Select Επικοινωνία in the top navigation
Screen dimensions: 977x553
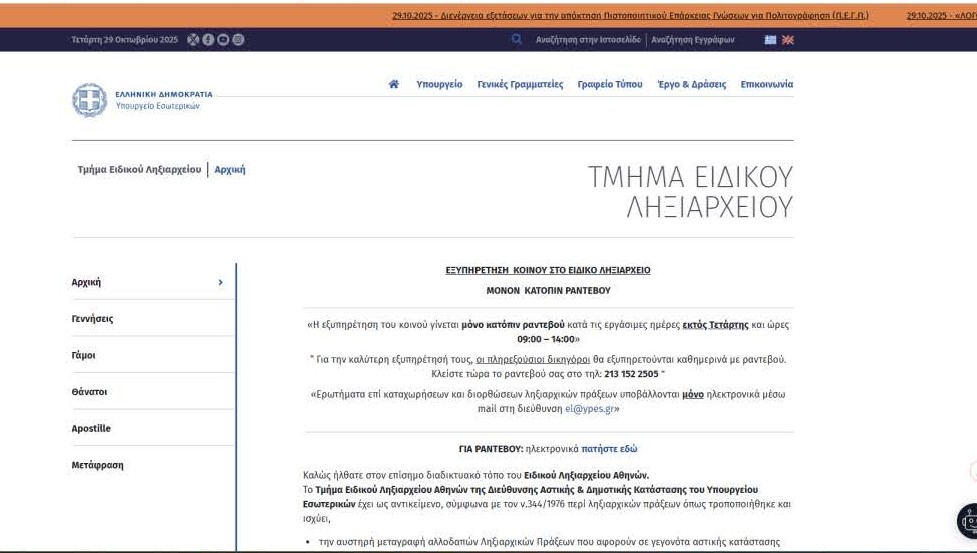(x=766, y=84)
